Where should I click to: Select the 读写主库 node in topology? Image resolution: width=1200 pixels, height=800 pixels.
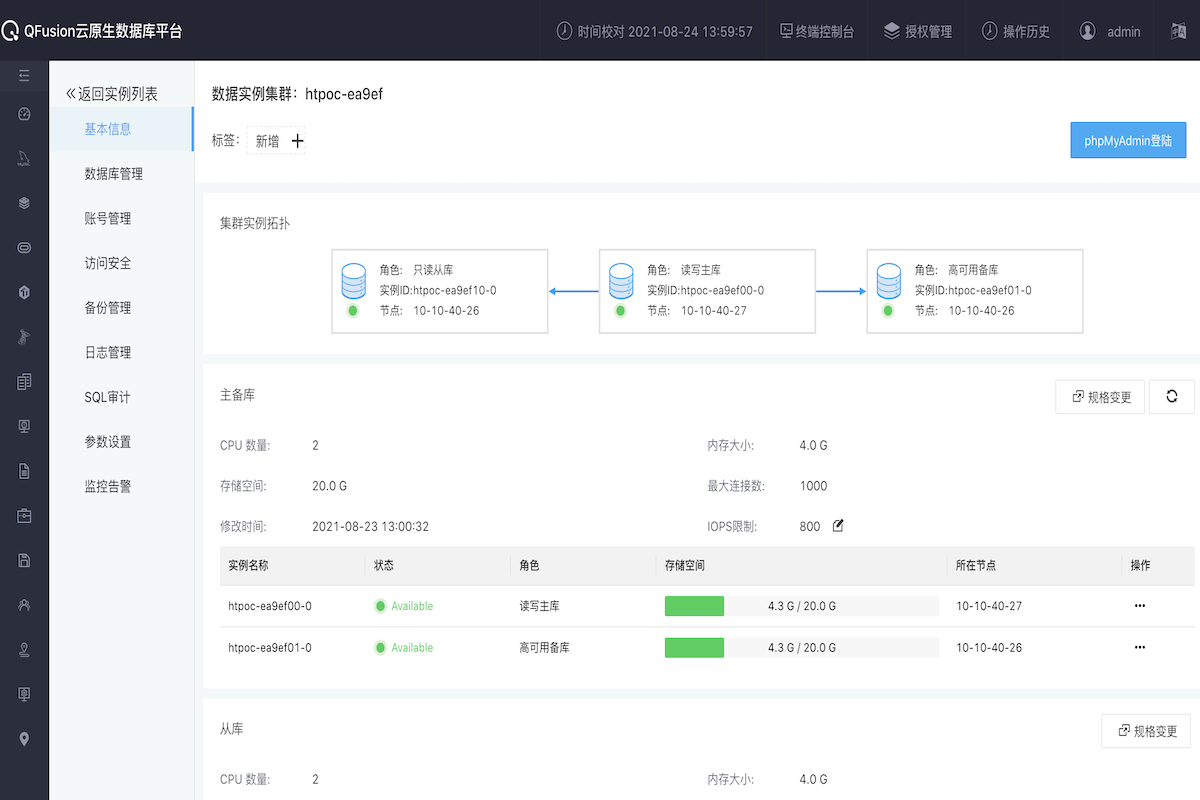click(x=706, y=290)
